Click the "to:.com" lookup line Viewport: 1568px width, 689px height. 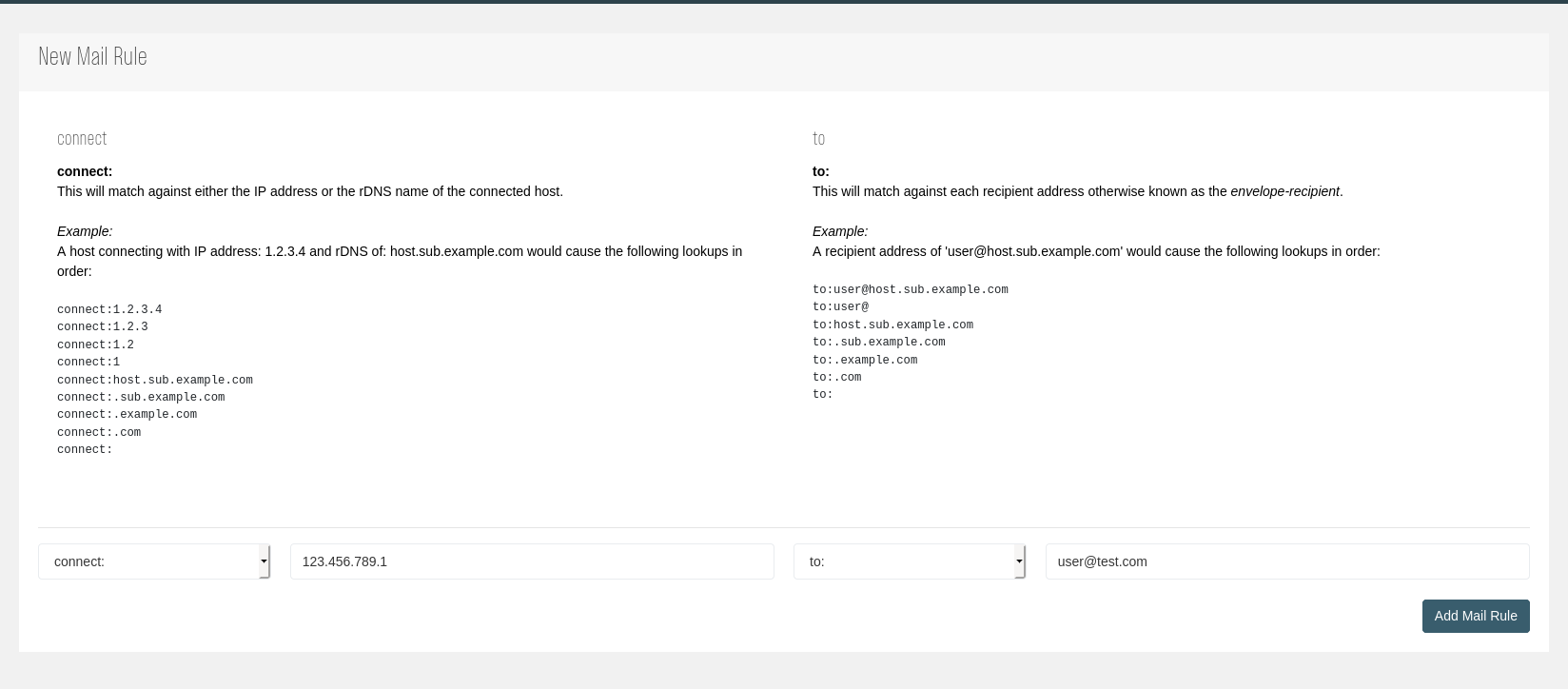click(x=836, y=377)
